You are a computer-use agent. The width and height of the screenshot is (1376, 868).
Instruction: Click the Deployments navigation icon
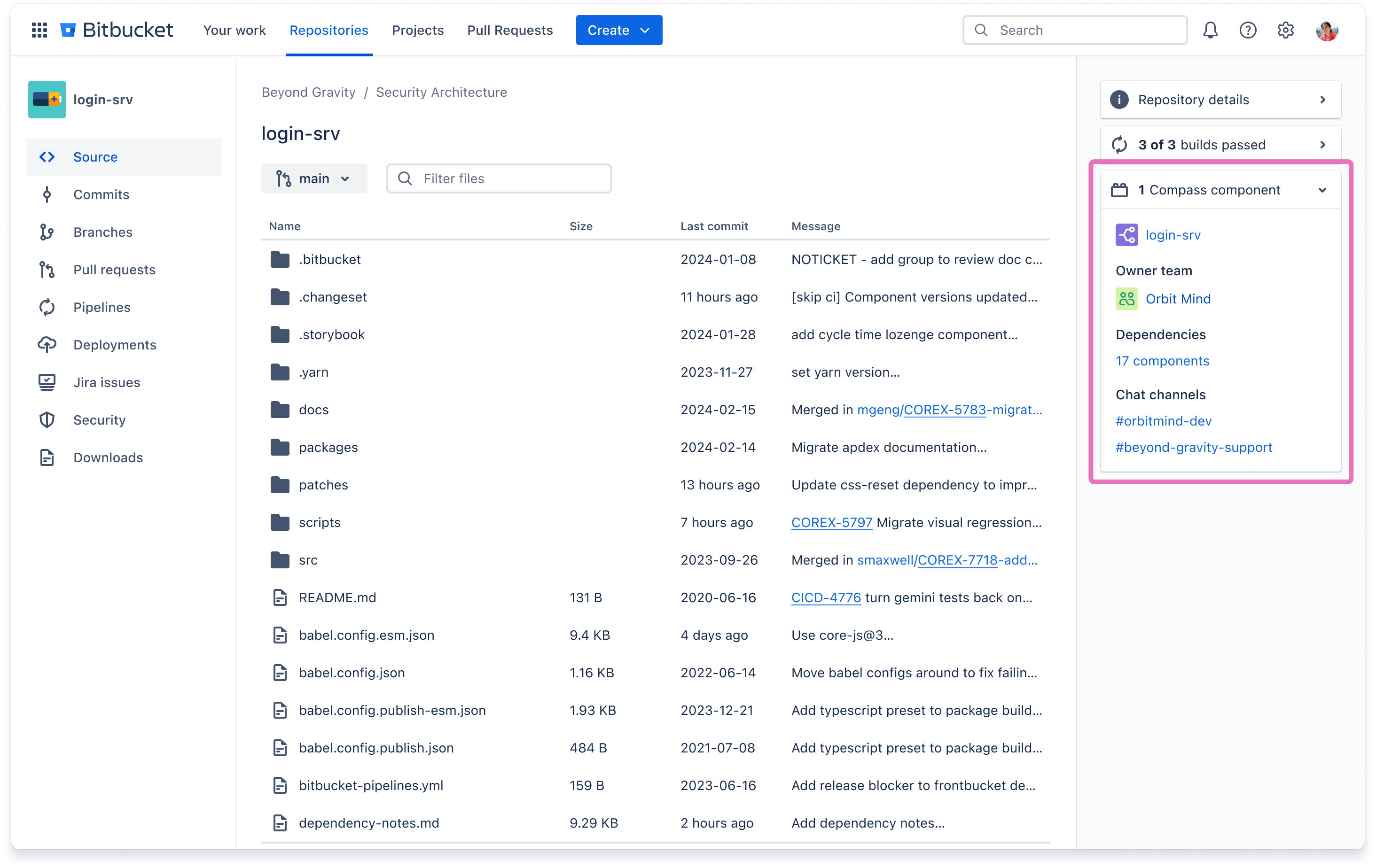click(x=46, y=344)
